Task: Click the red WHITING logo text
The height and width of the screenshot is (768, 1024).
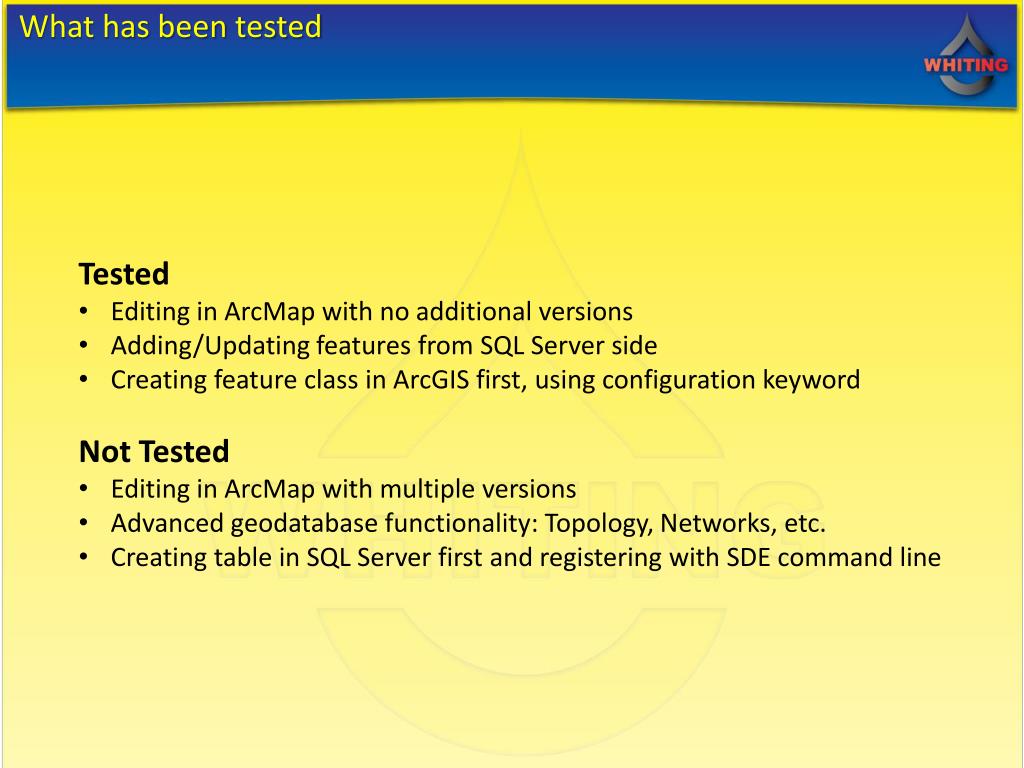Action: (967, 65)
